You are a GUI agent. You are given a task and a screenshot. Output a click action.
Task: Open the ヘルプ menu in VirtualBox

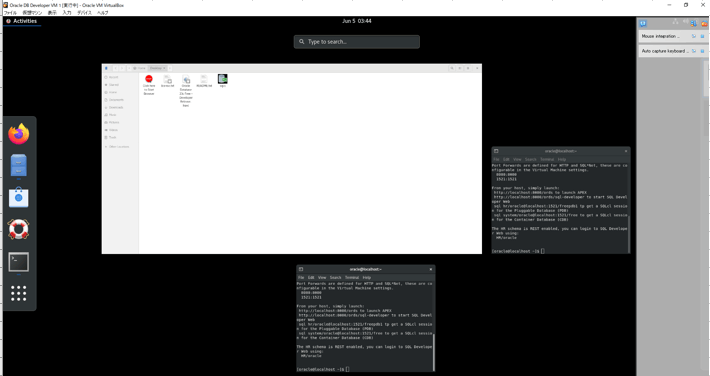coord(103,13)
